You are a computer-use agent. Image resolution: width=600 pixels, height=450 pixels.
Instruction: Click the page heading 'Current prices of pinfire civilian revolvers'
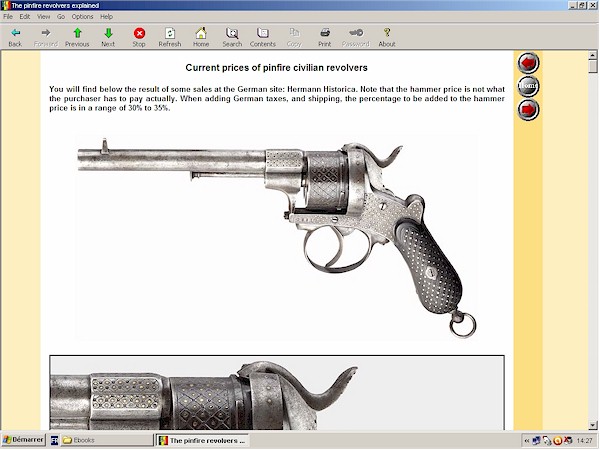point(276,68)
